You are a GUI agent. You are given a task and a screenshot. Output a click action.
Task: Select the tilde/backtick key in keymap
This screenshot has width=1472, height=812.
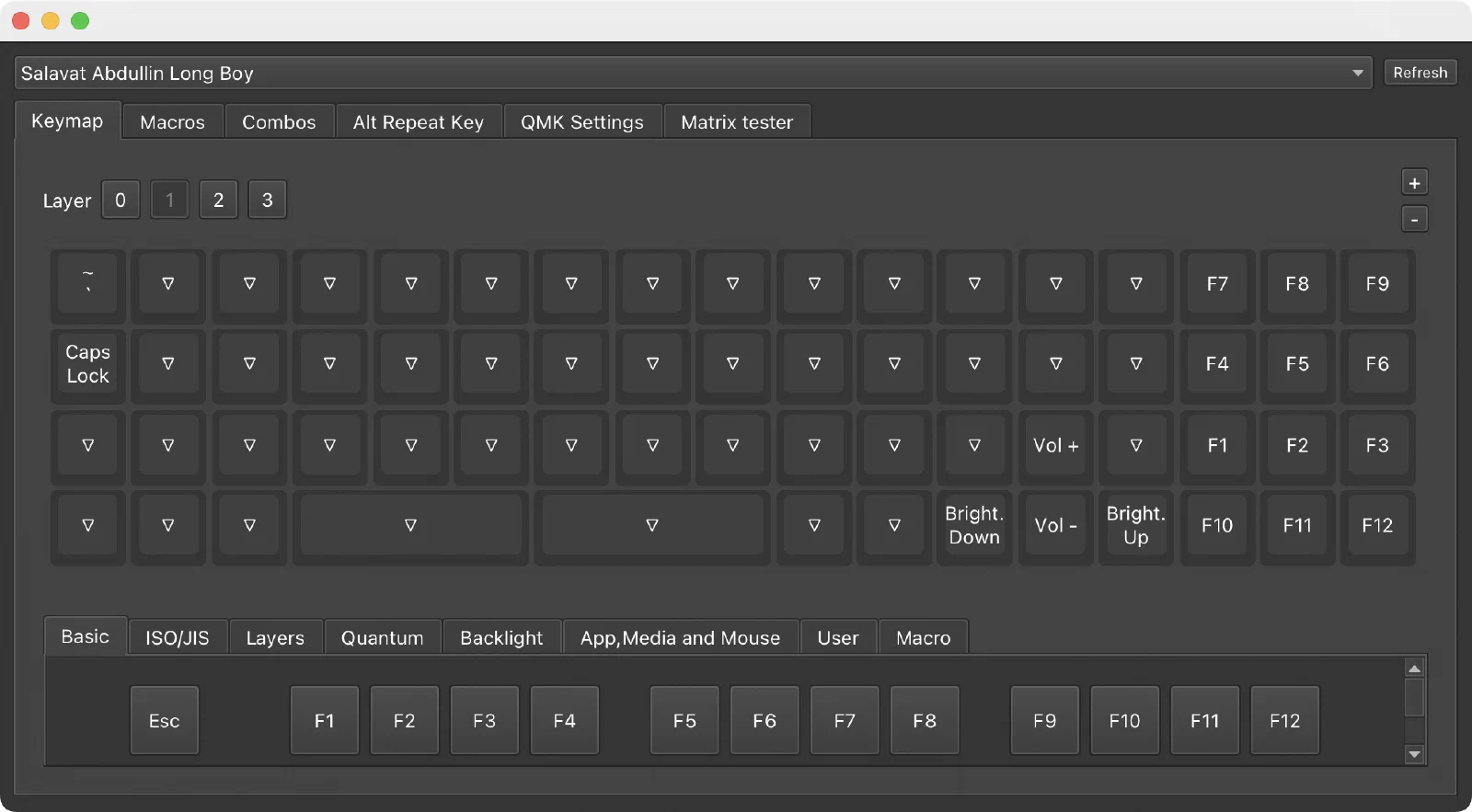pos(88,284)
